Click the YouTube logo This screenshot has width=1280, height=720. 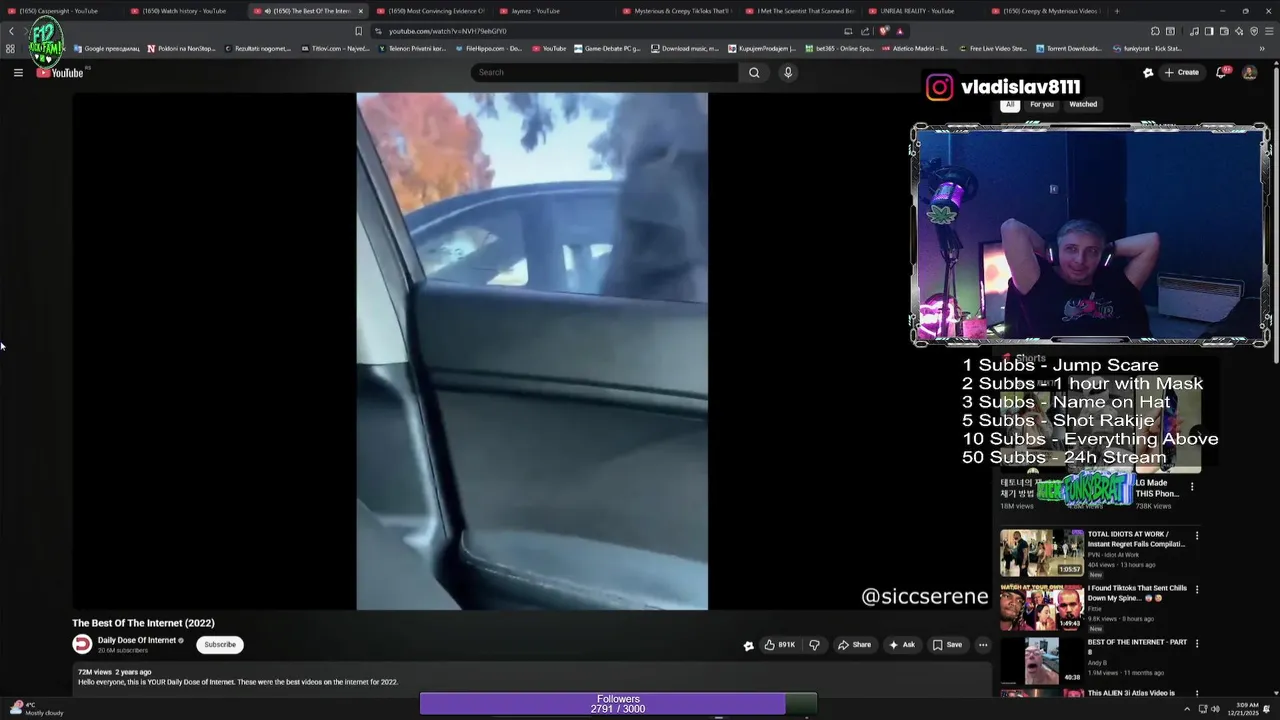pos(61,72)
